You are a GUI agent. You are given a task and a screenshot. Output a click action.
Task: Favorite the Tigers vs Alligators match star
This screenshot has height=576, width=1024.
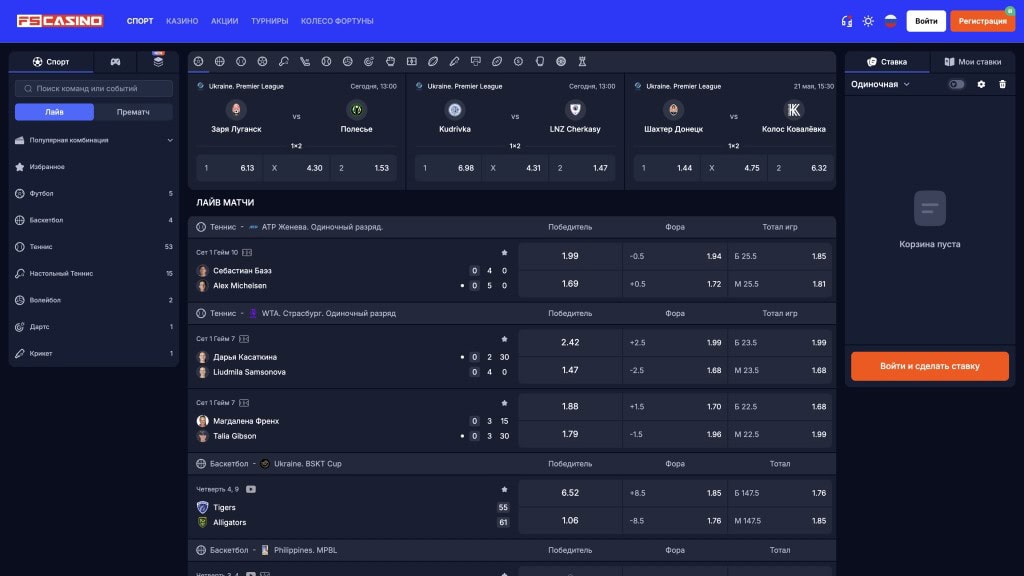click(504, 489)
